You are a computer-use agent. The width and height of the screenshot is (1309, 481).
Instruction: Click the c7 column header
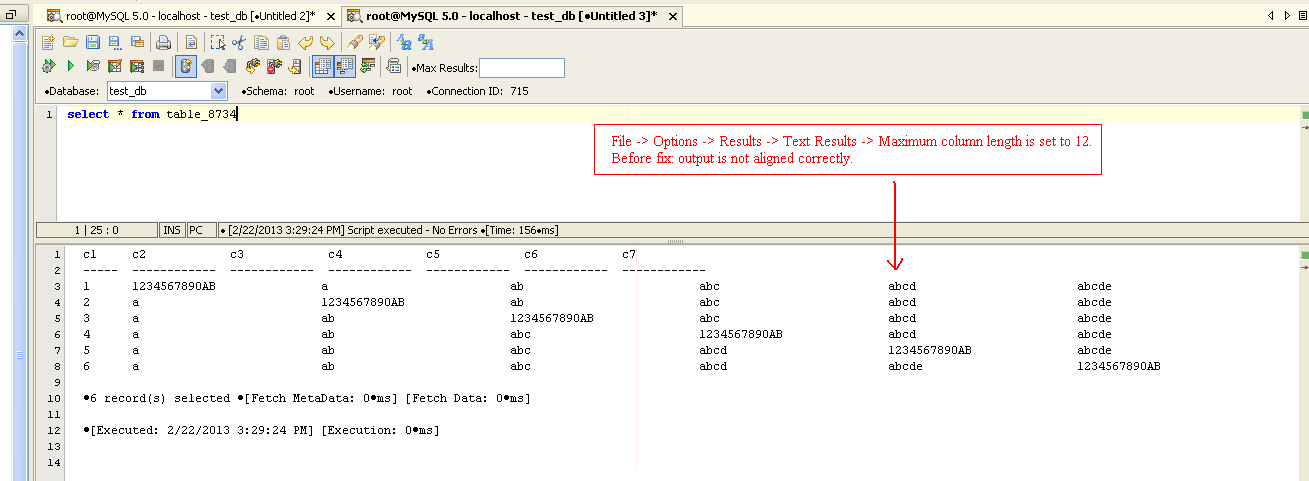pos(629,254)
